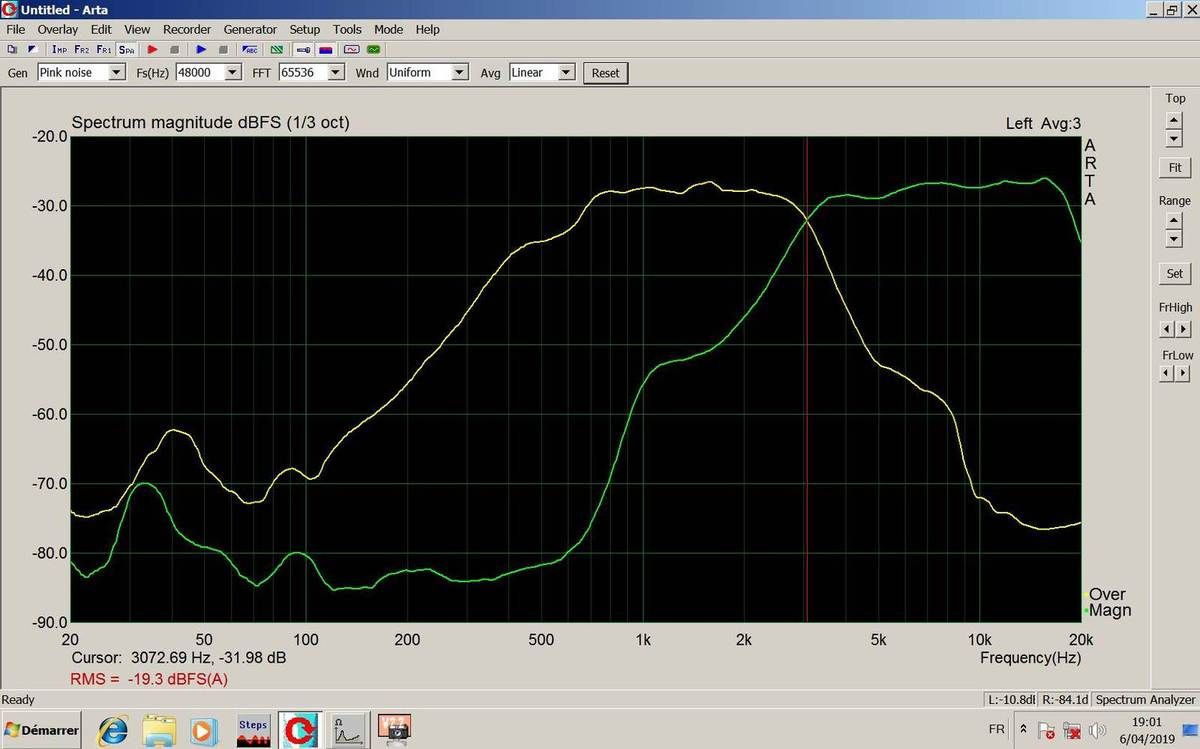Open Windows Media Player from taskbar
The height and width of the screenshot is (749, 1200).
(x=204, y=730)
